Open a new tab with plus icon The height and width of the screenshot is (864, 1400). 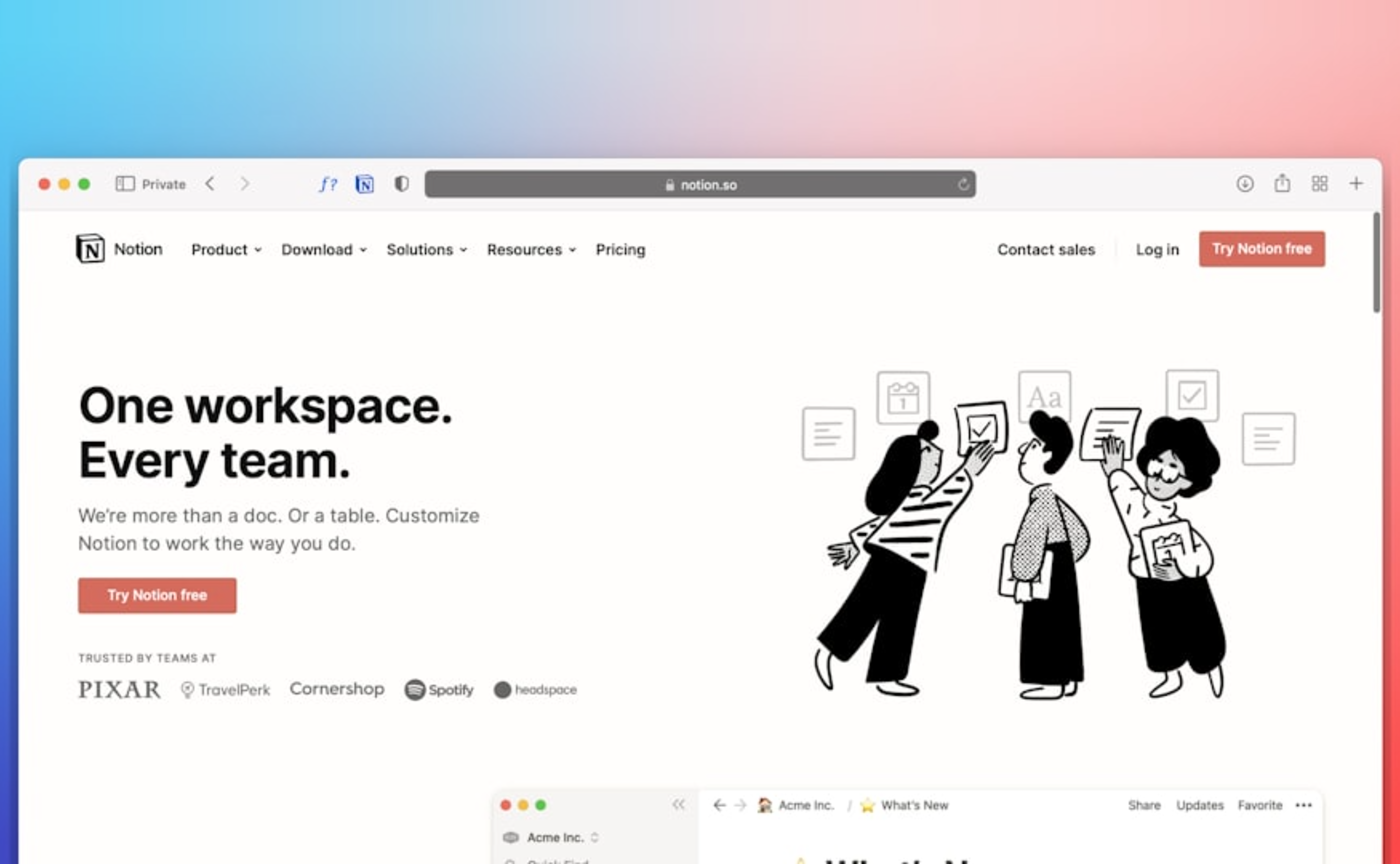coord(1356,184)
